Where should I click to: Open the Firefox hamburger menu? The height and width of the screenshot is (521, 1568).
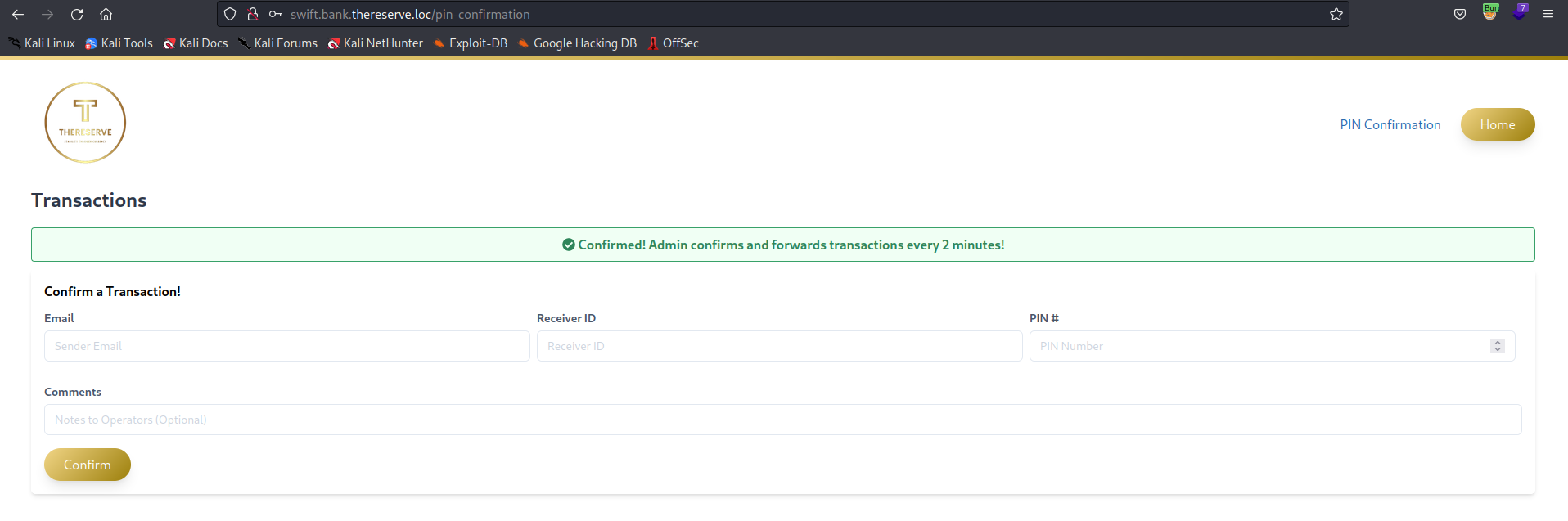[x=1548, y=14]
